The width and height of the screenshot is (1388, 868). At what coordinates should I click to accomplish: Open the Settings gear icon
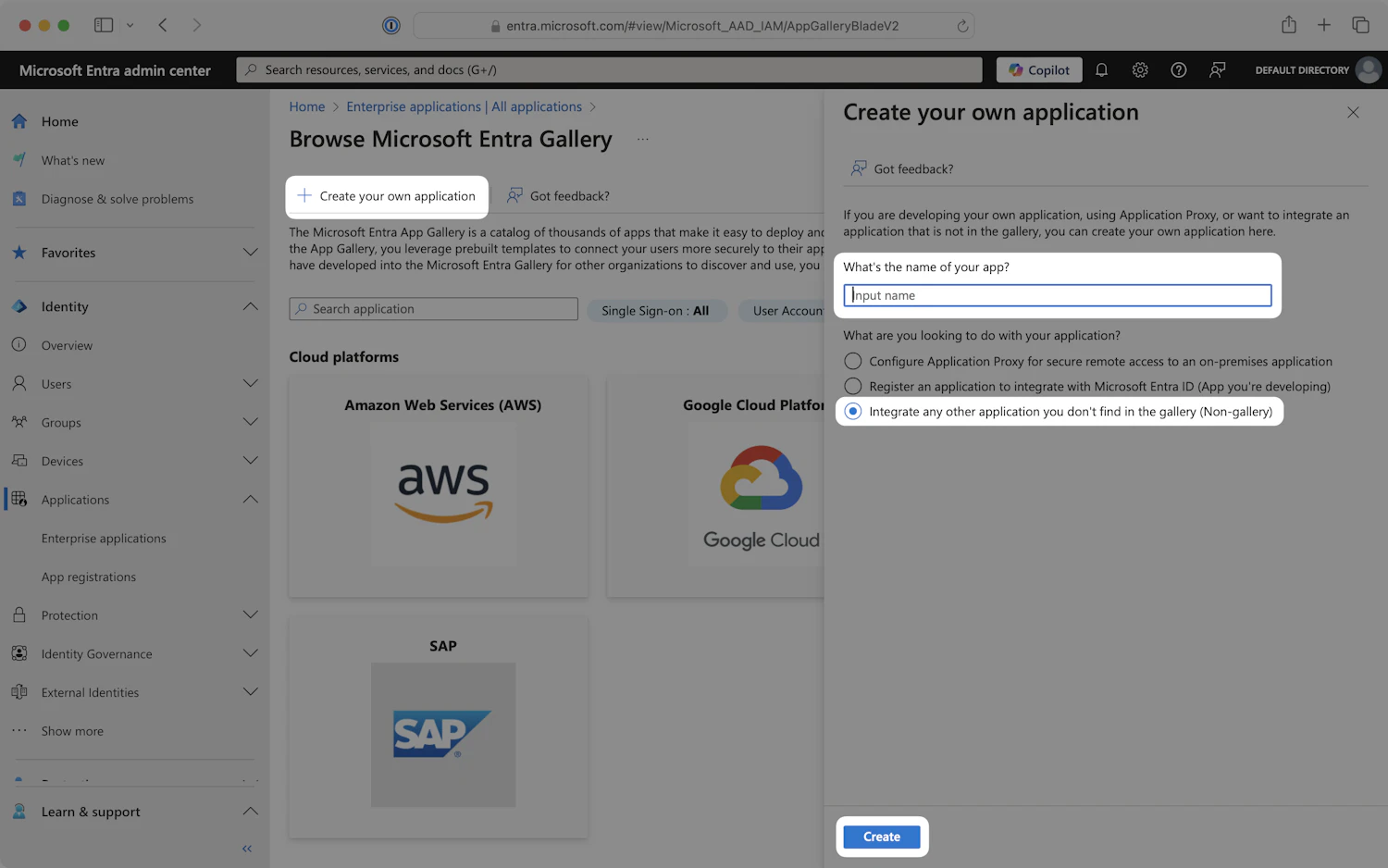point(1140,69)
